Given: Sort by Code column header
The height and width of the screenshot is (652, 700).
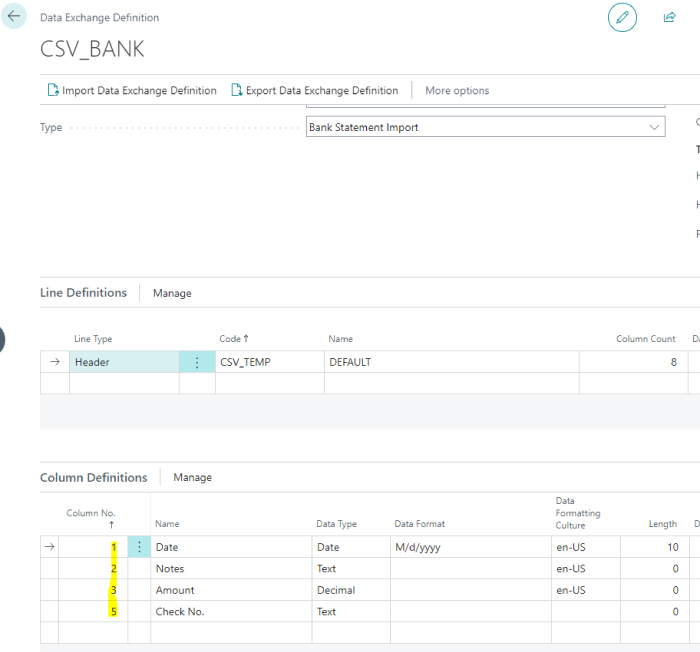Looking at the screenshot, I should 234,339.
